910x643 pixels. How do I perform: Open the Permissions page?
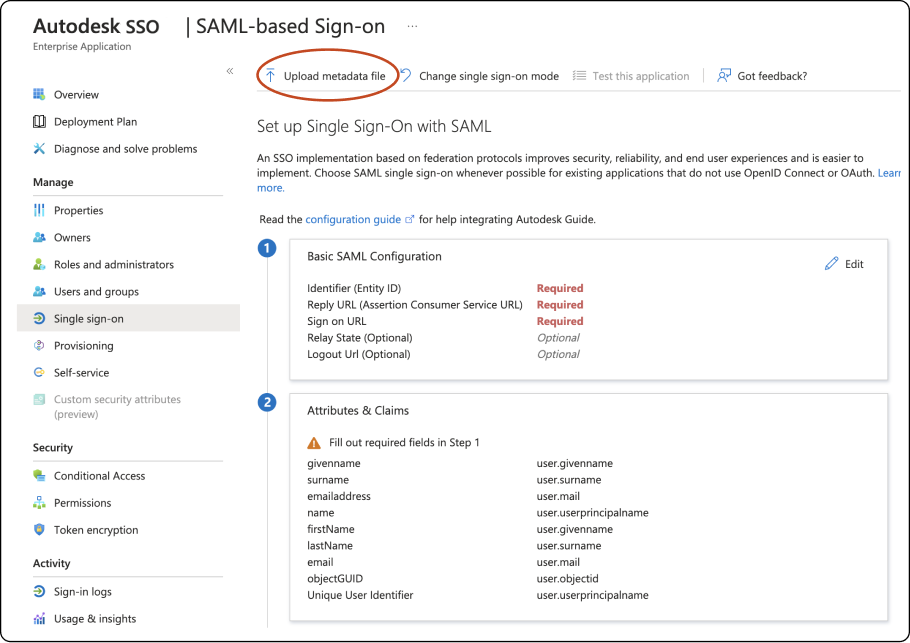click(x=84, y=502)
